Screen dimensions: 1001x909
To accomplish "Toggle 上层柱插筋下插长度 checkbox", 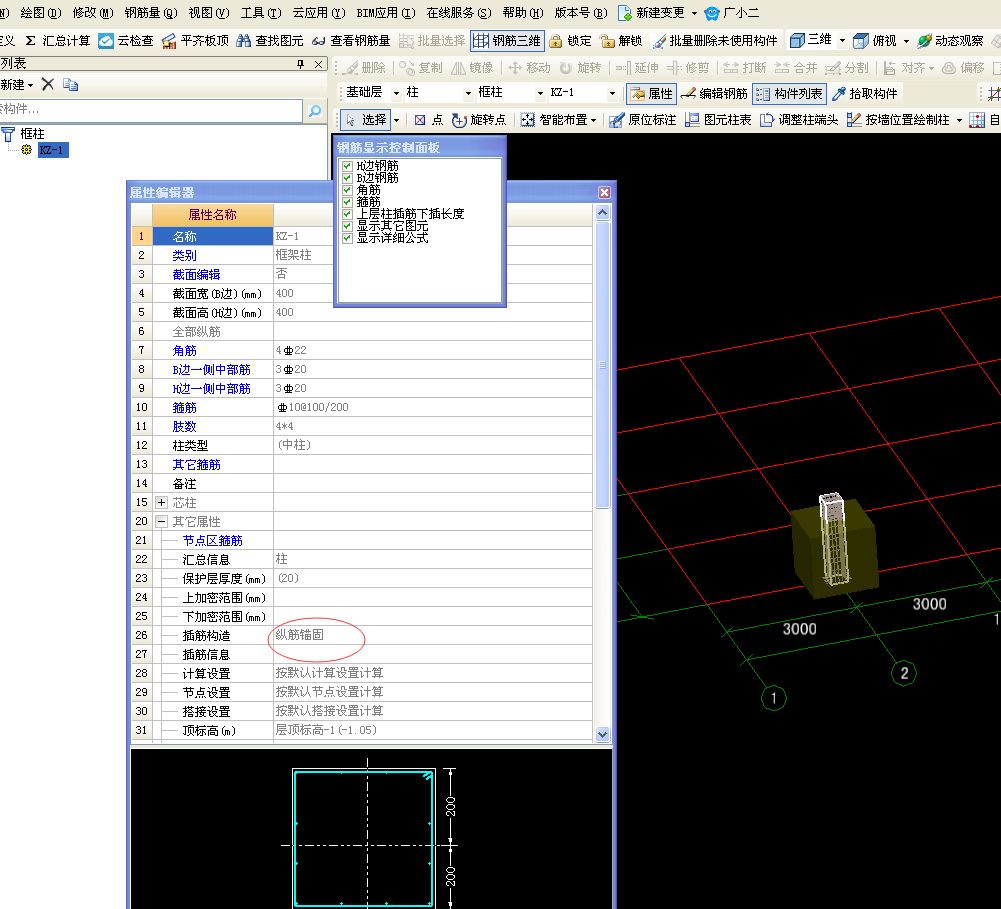I will tap(347, 214).
